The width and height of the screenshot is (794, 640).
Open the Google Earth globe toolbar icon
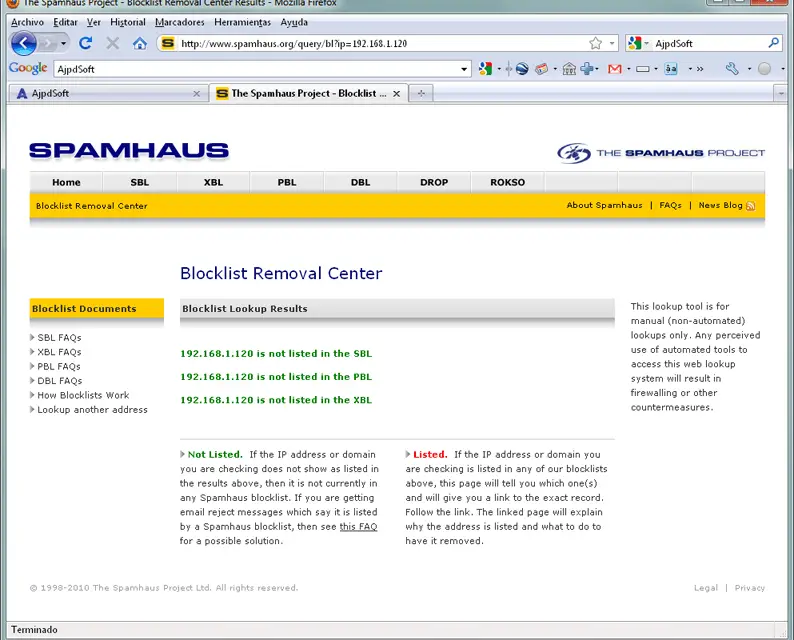pos(522,68)
